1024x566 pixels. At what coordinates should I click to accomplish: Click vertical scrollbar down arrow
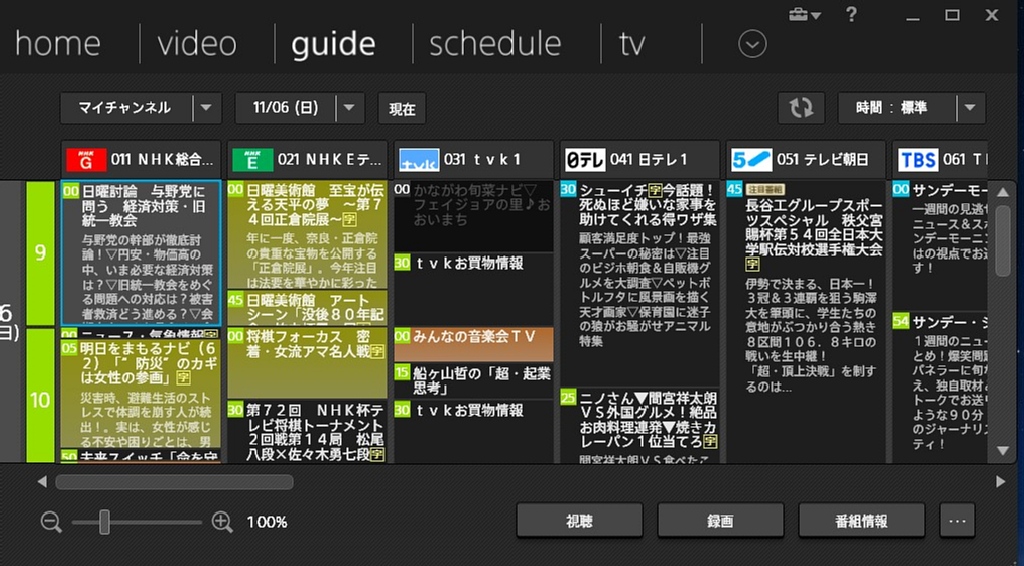(1003, 450)
